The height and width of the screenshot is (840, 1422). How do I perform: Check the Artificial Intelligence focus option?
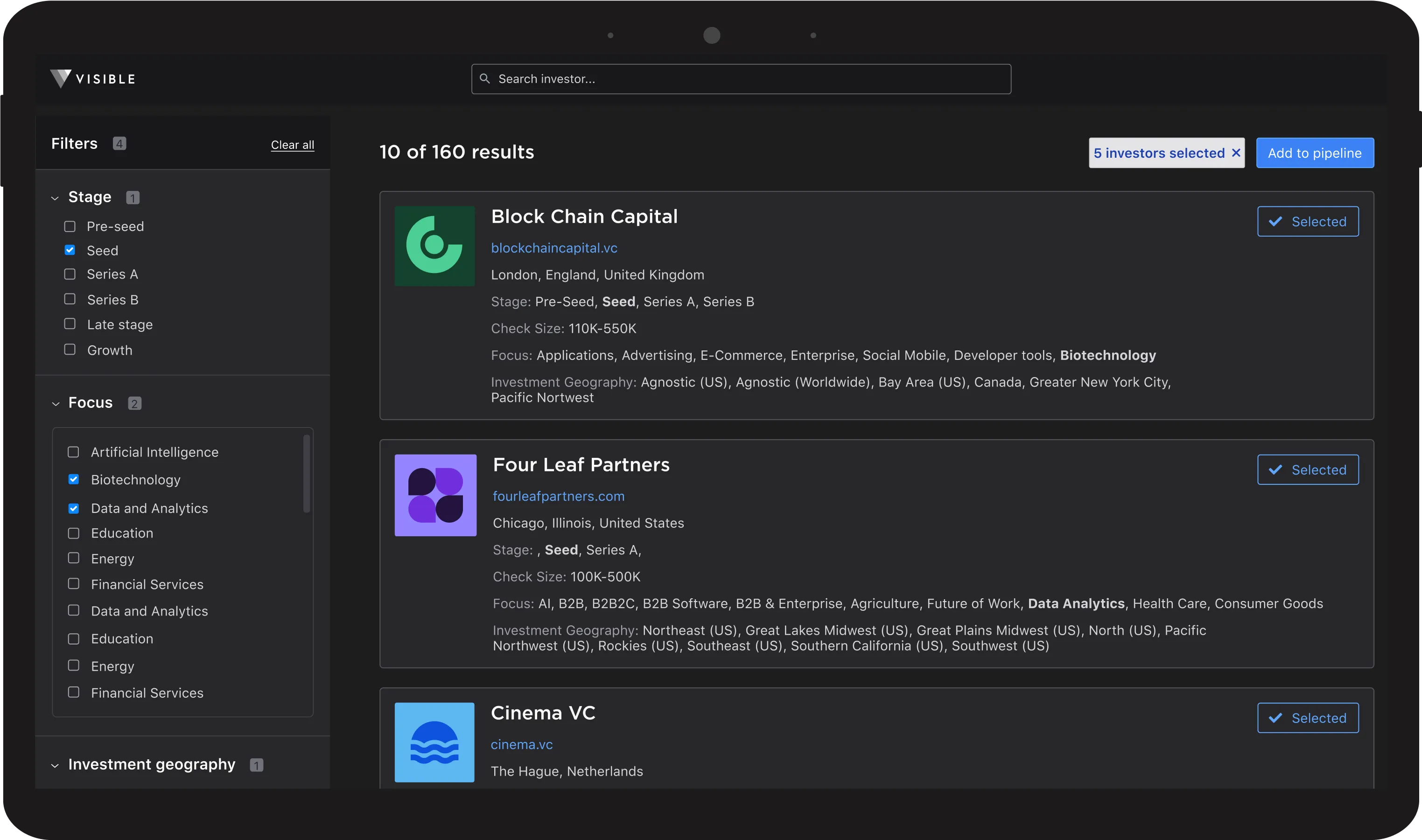74,452
